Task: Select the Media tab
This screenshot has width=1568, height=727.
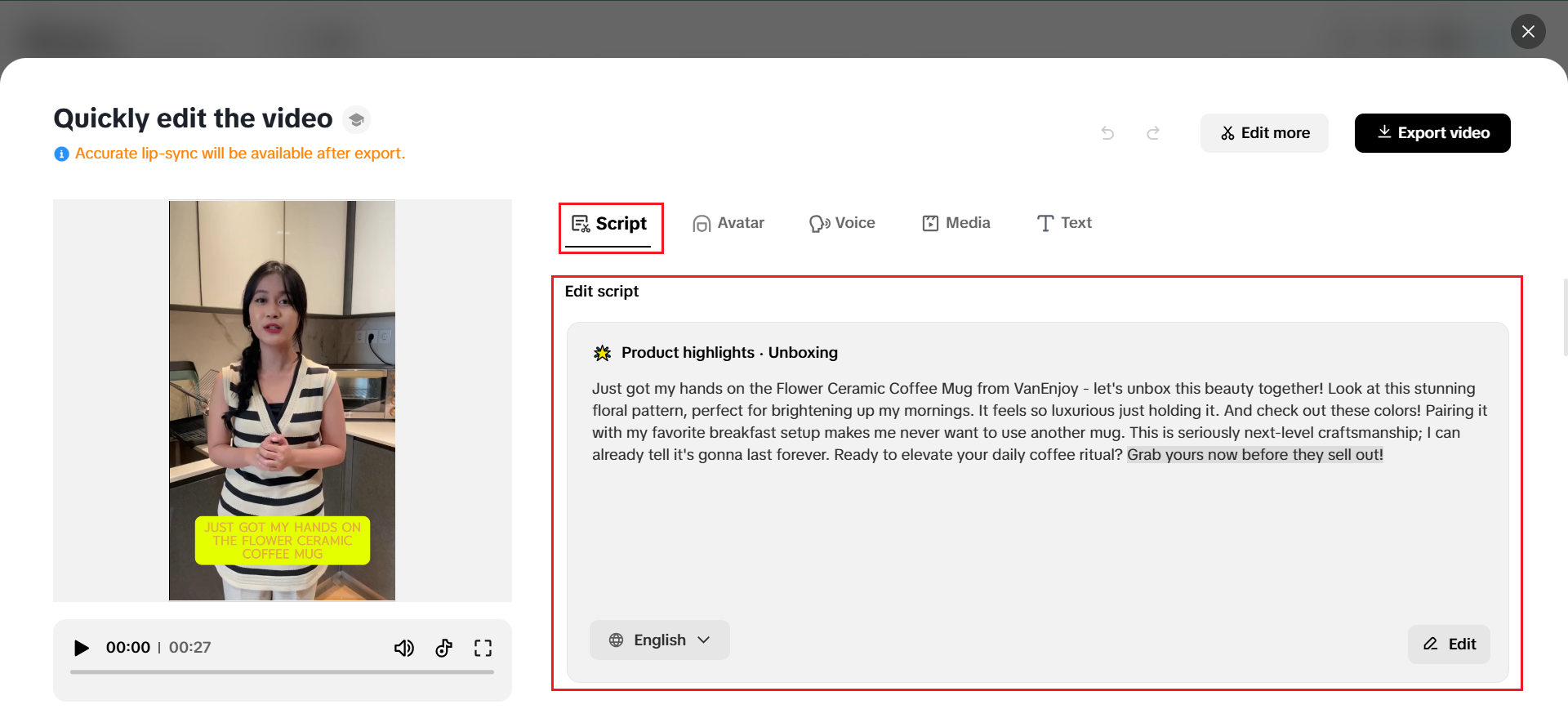Action: tap(955, 223)
